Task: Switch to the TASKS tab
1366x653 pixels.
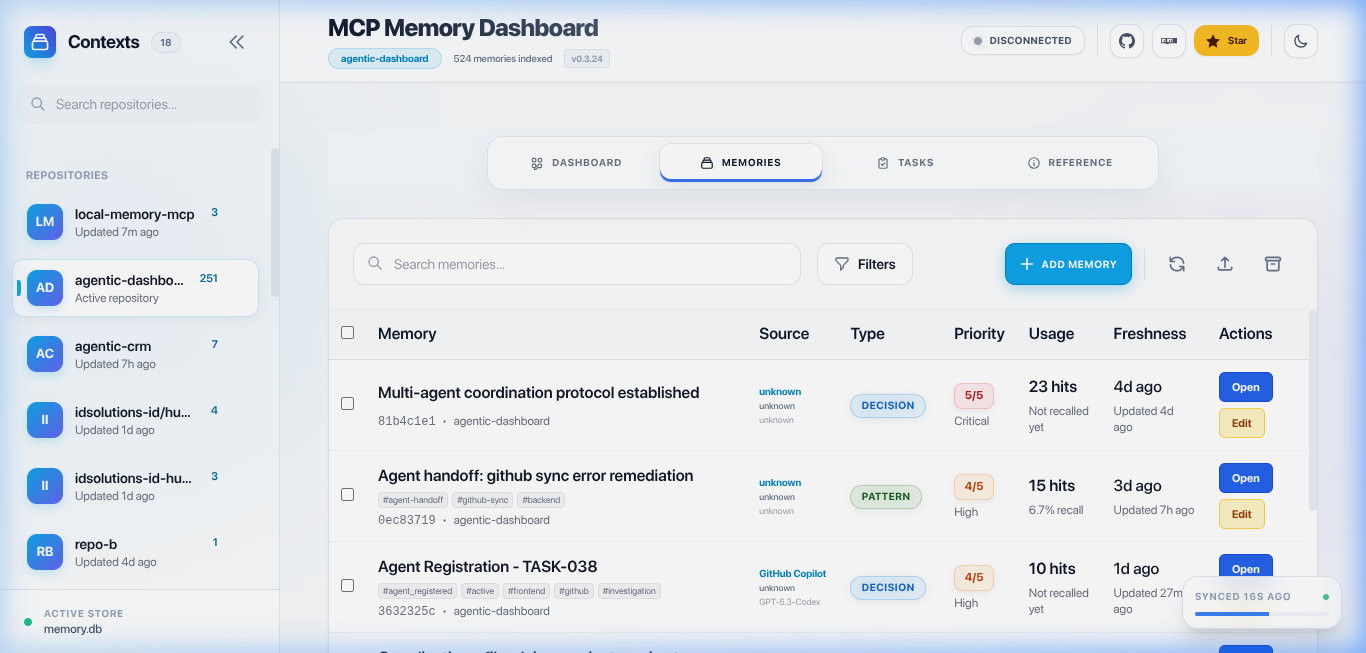Action: pos(905,163)
